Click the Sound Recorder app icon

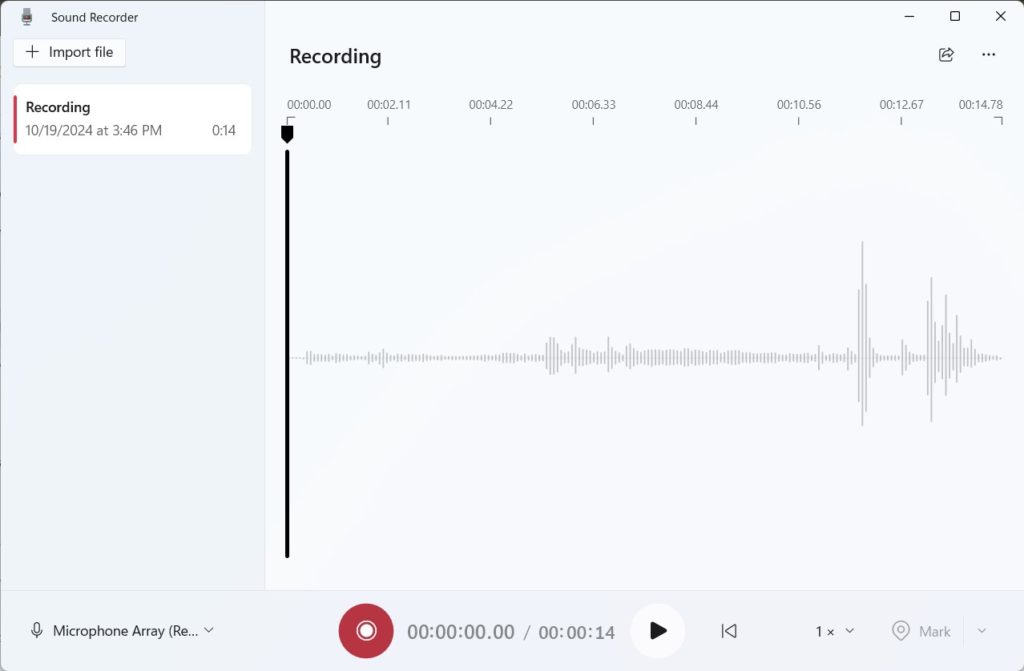[x=27, y=17]
